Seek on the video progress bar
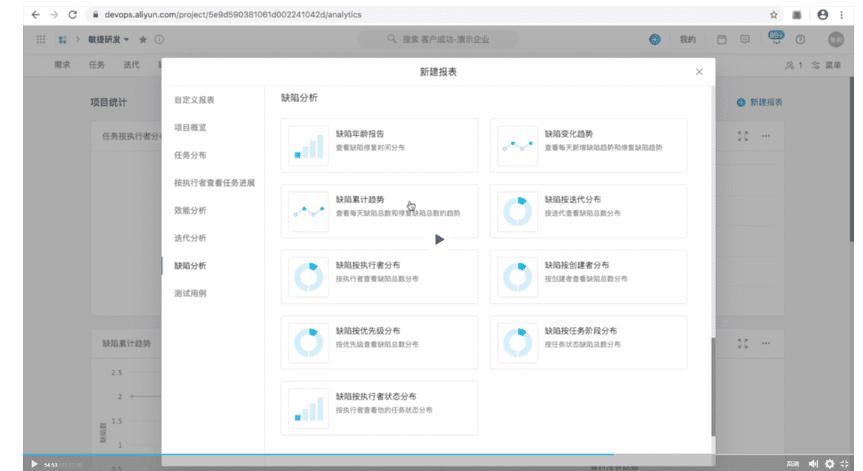The width and height of the screenshot is (863, 471). (438, 454)
